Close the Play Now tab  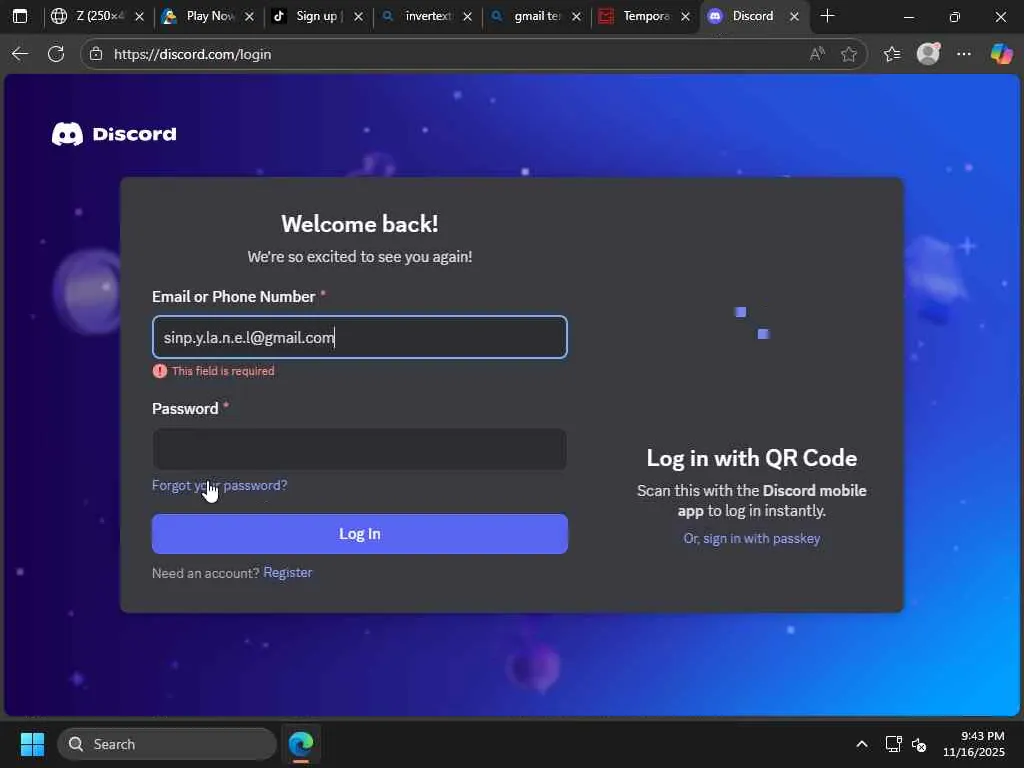249,17
